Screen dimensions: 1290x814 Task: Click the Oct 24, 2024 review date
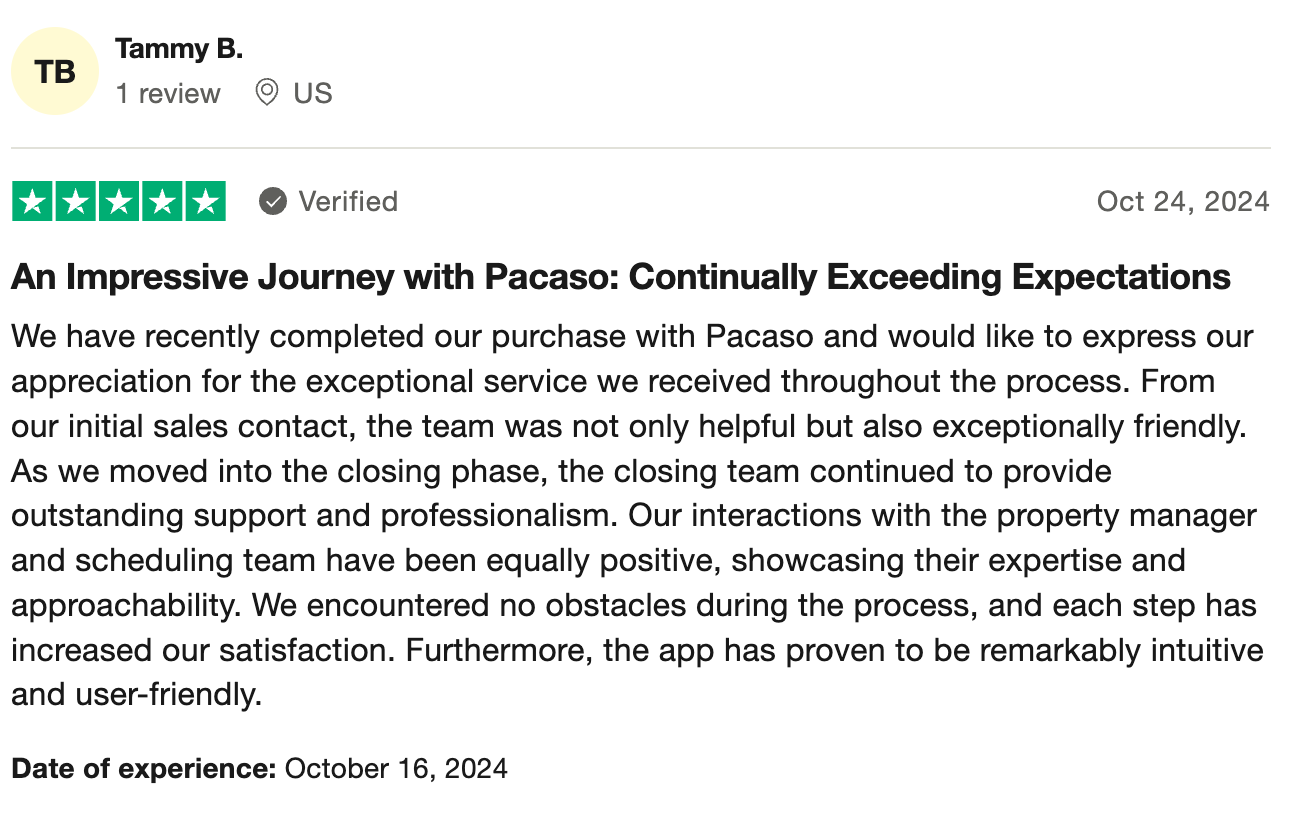pyautogui.click(x=1183, y=202)
